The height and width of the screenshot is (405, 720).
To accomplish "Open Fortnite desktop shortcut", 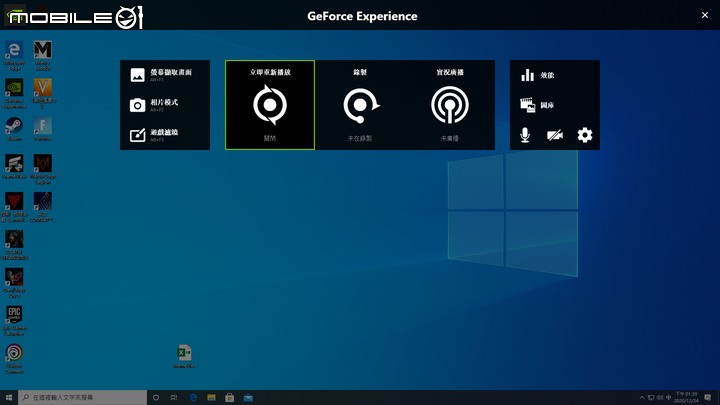I will click(x=43, y=129).
